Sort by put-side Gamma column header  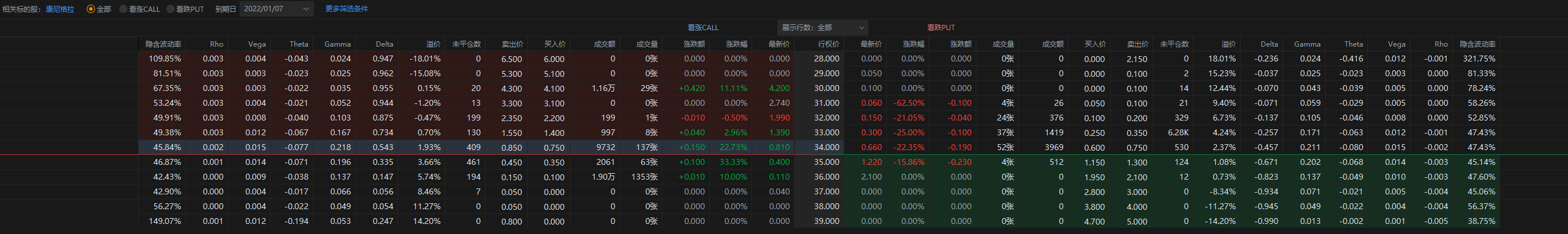coord(1307,44)
